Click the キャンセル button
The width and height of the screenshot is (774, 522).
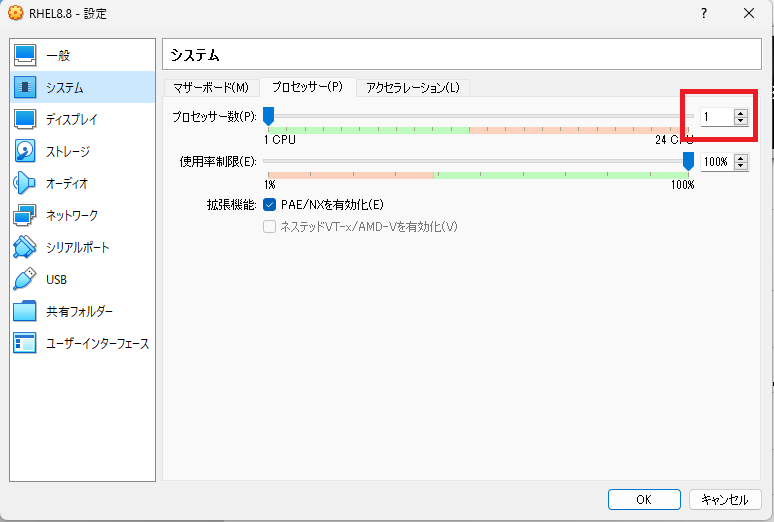click(x=725, y=499)
